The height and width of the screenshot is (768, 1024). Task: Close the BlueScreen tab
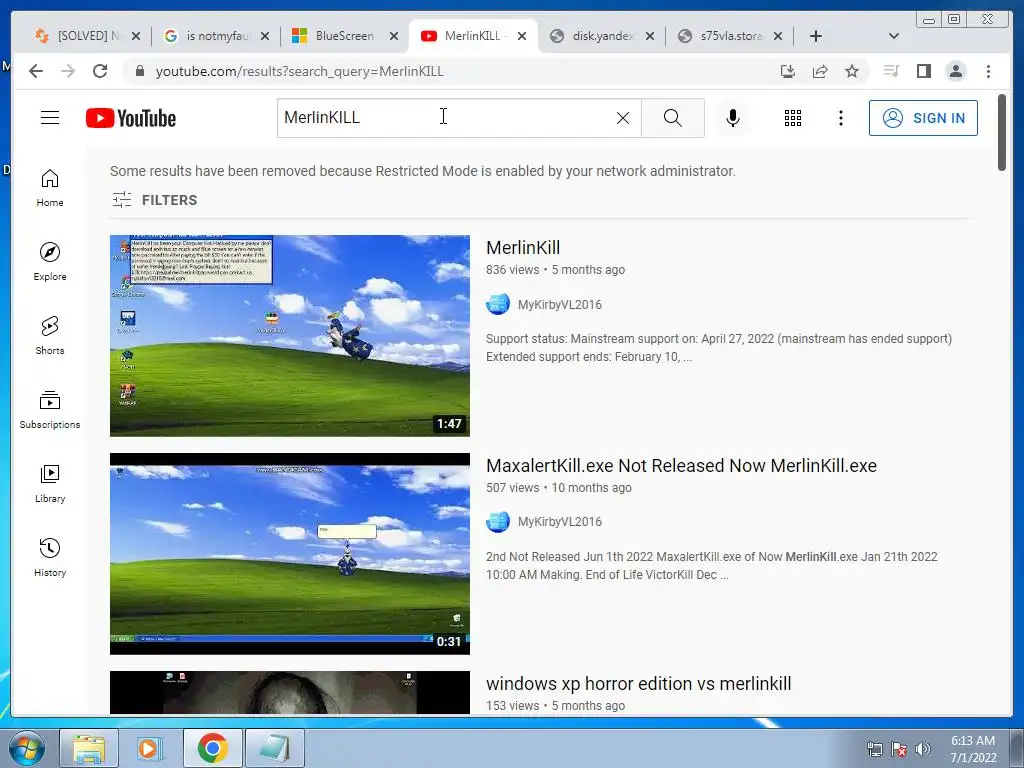point(394,36)
